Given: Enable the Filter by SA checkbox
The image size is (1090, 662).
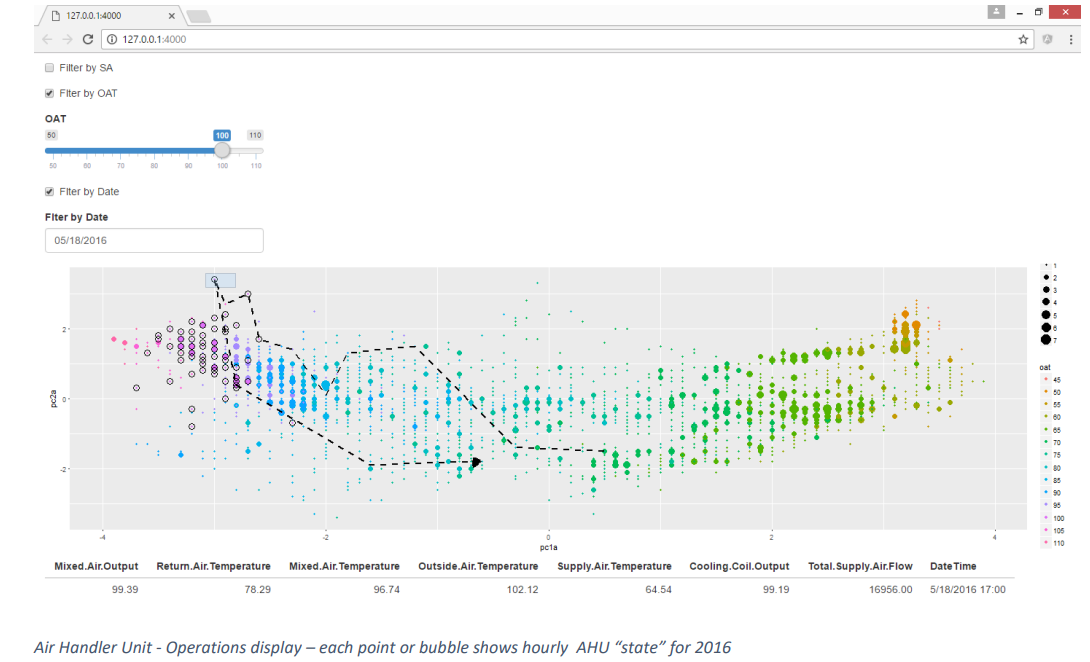Looking at the screenshot, I should 49,68.
